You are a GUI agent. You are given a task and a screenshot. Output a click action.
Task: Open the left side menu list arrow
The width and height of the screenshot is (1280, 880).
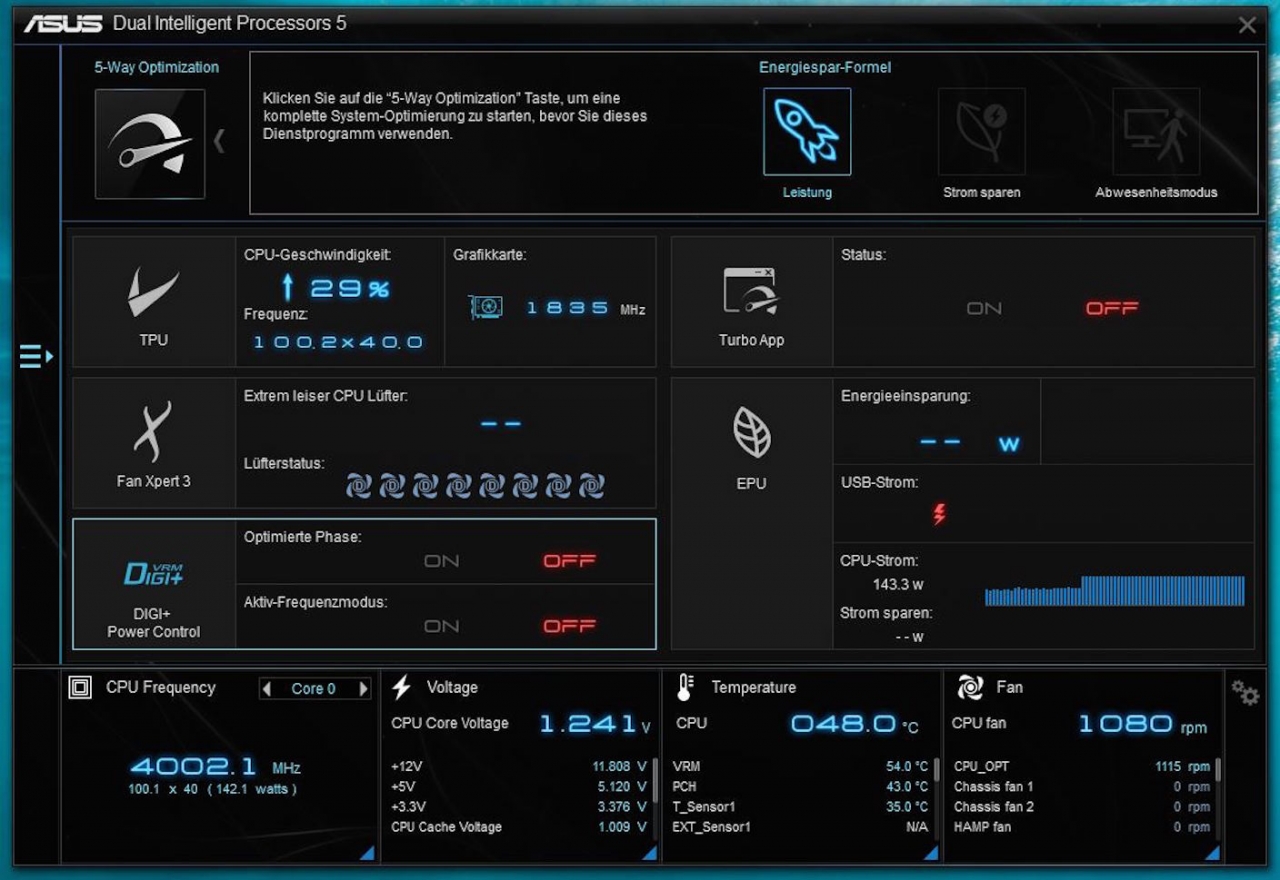point(36,356)
